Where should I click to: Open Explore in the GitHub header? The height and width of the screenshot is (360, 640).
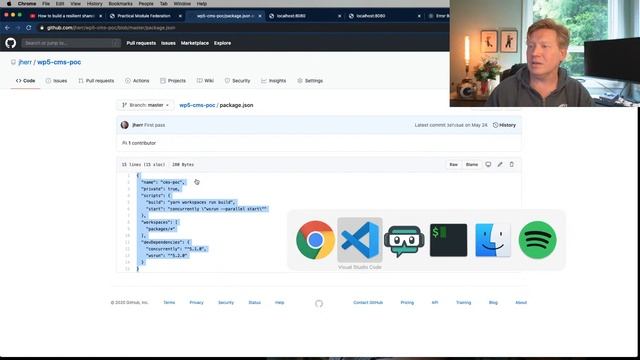coord(222,43)
